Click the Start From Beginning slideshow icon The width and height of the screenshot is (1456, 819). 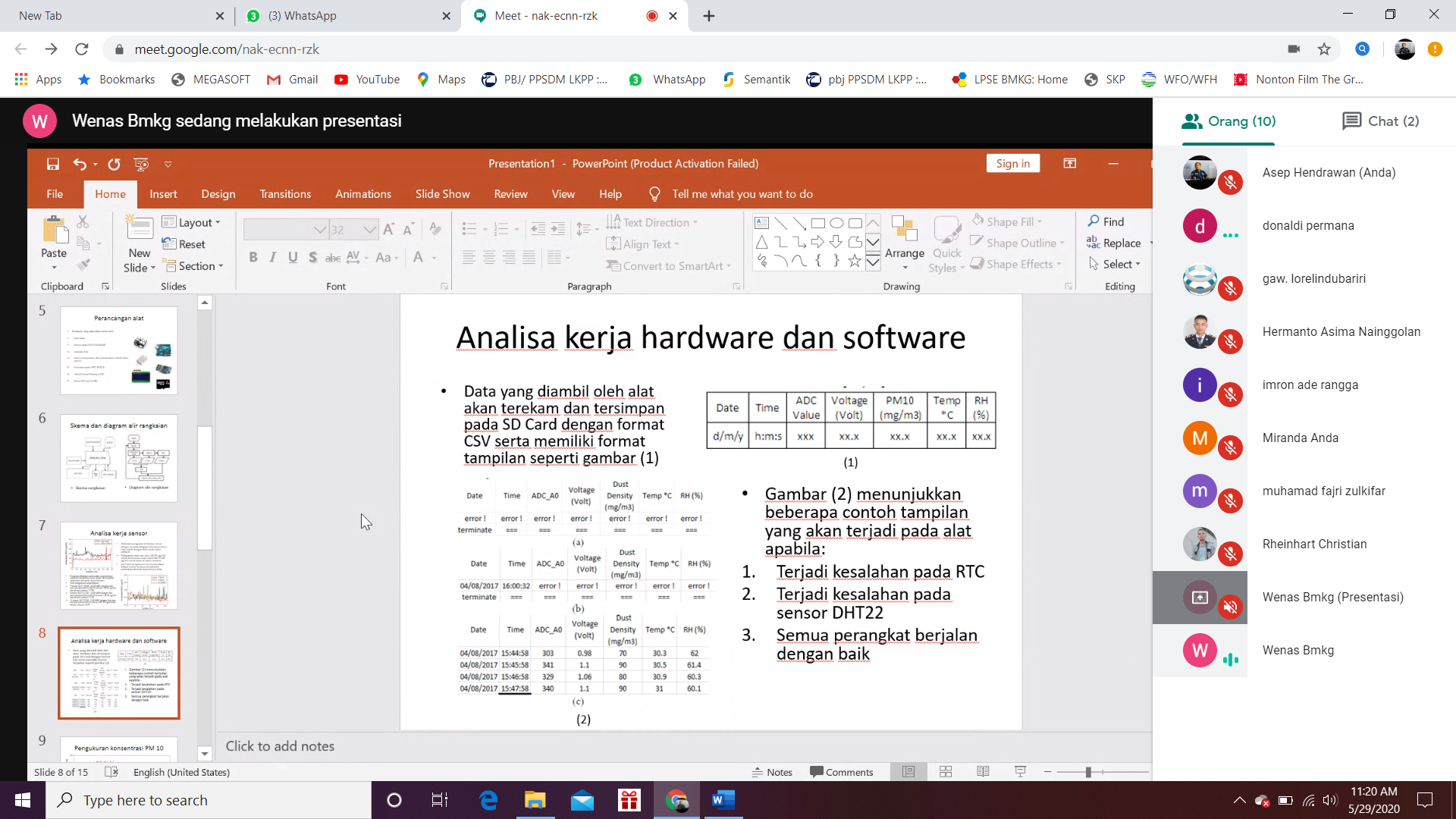(141, 164)
